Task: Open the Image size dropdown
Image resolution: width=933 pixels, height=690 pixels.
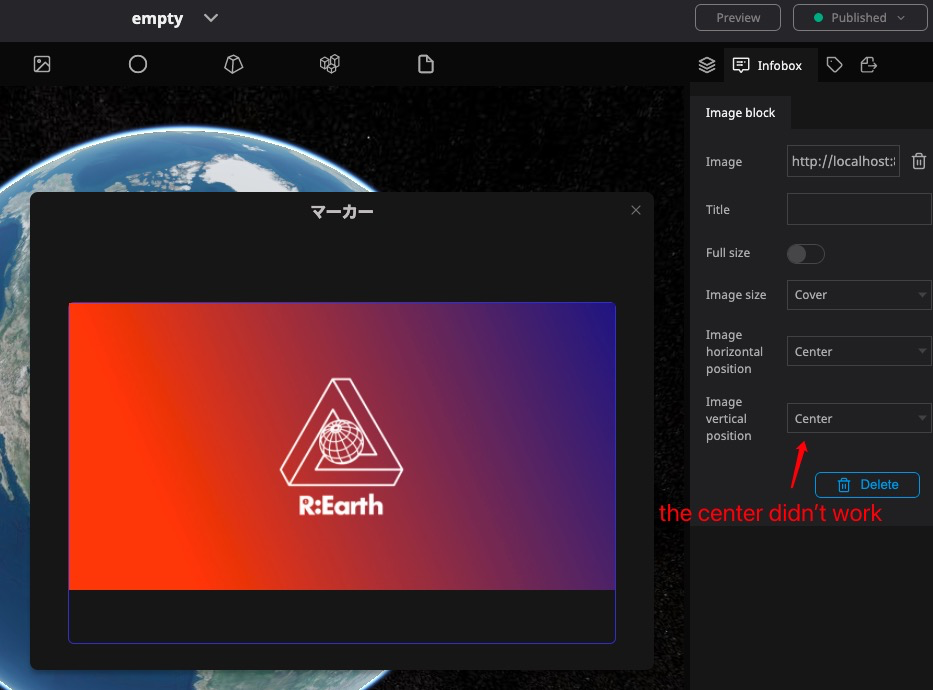Action: coord(858,294)
